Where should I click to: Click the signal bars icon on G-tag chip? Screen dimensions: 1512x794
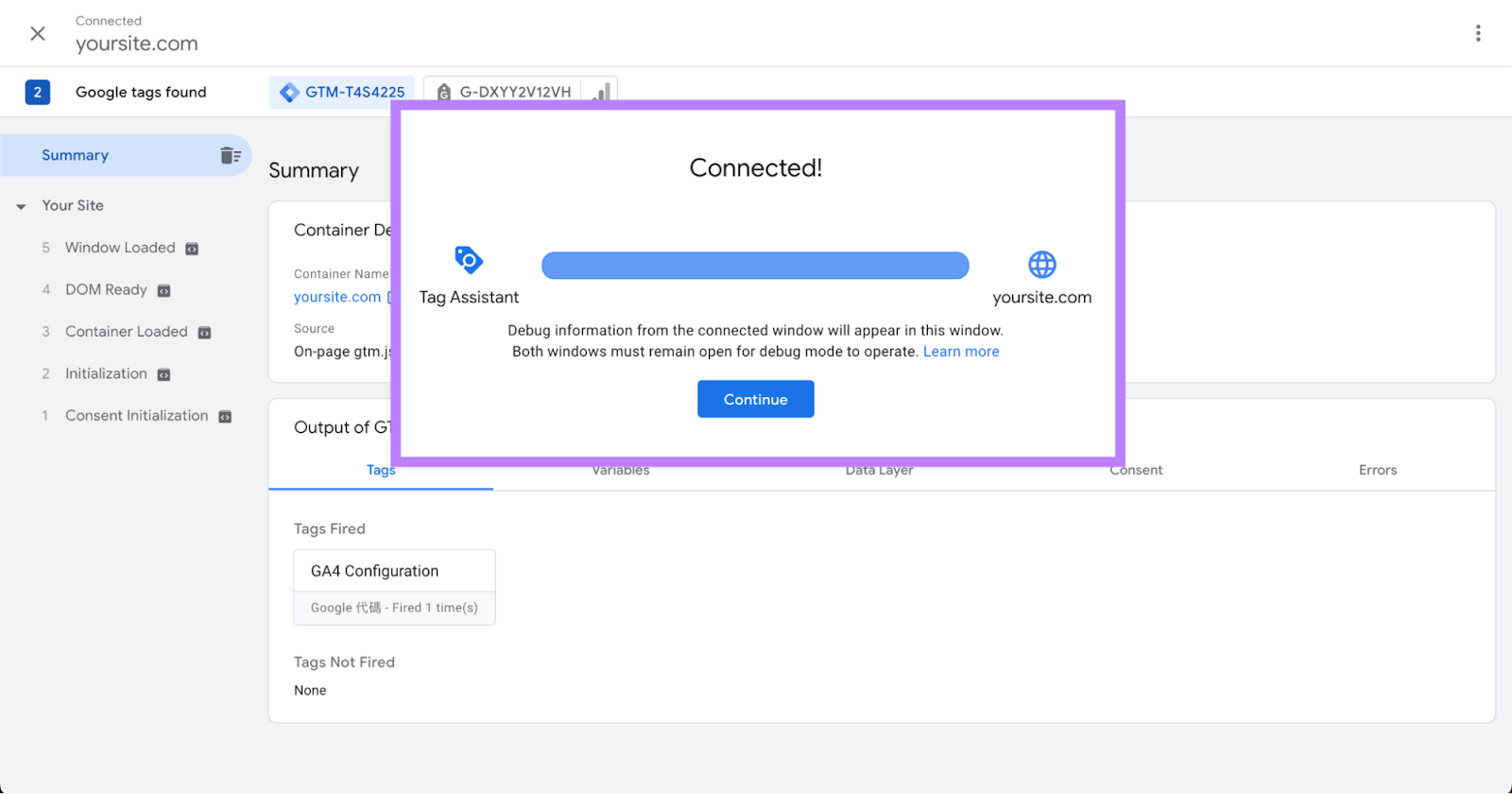pyautogui.click(x=601, y=92)
